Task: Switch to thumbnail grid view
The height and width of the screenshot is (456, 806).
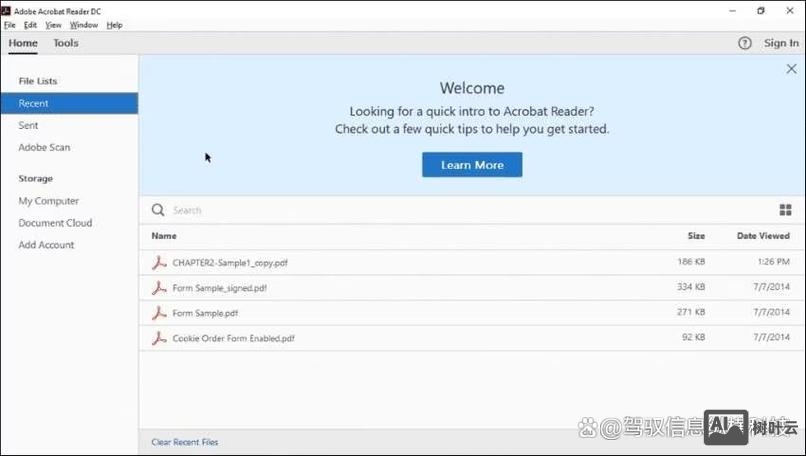Action: [x=785, y=210]
